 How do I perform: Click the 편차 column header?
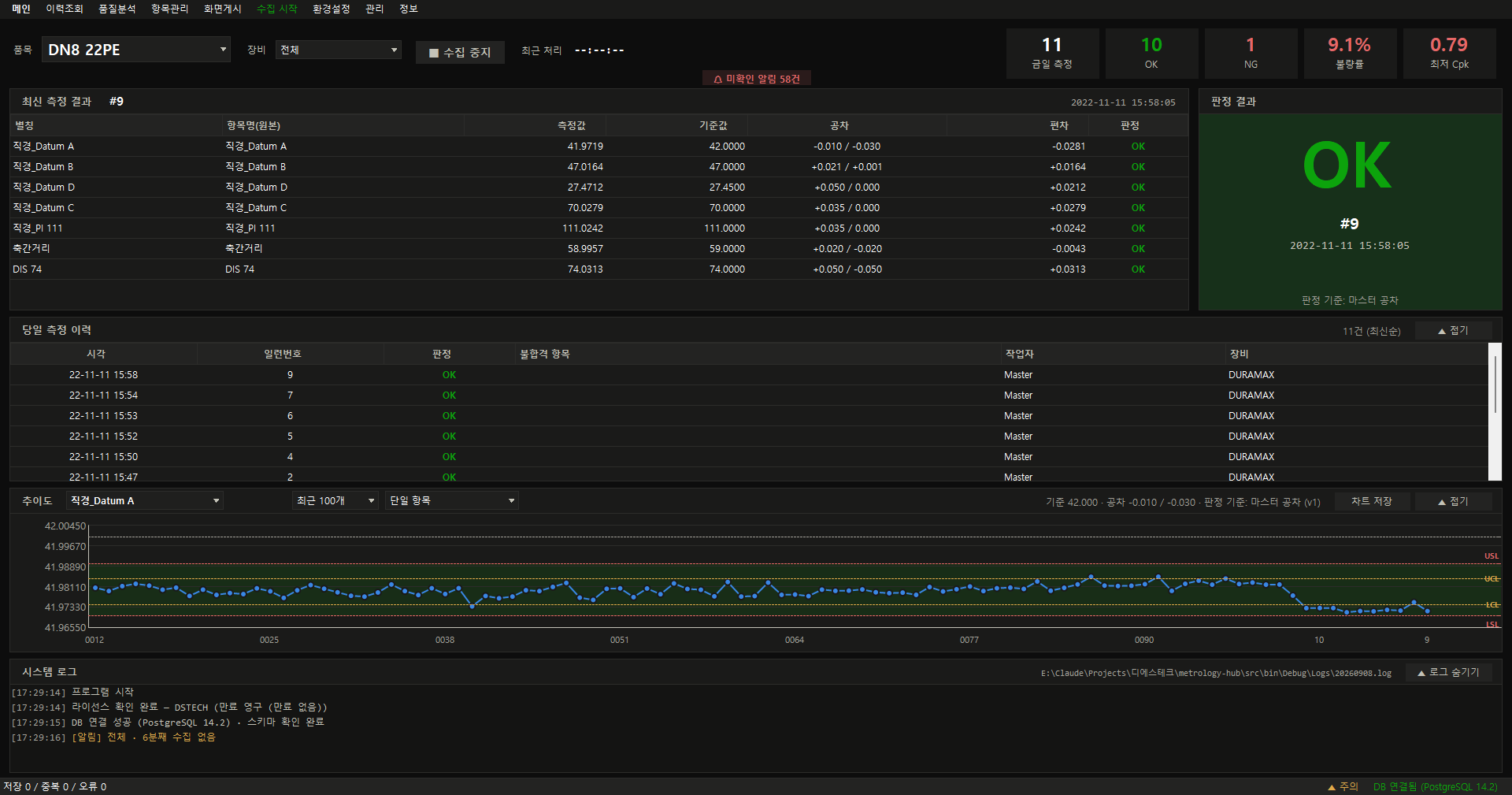coord(1017,126)
